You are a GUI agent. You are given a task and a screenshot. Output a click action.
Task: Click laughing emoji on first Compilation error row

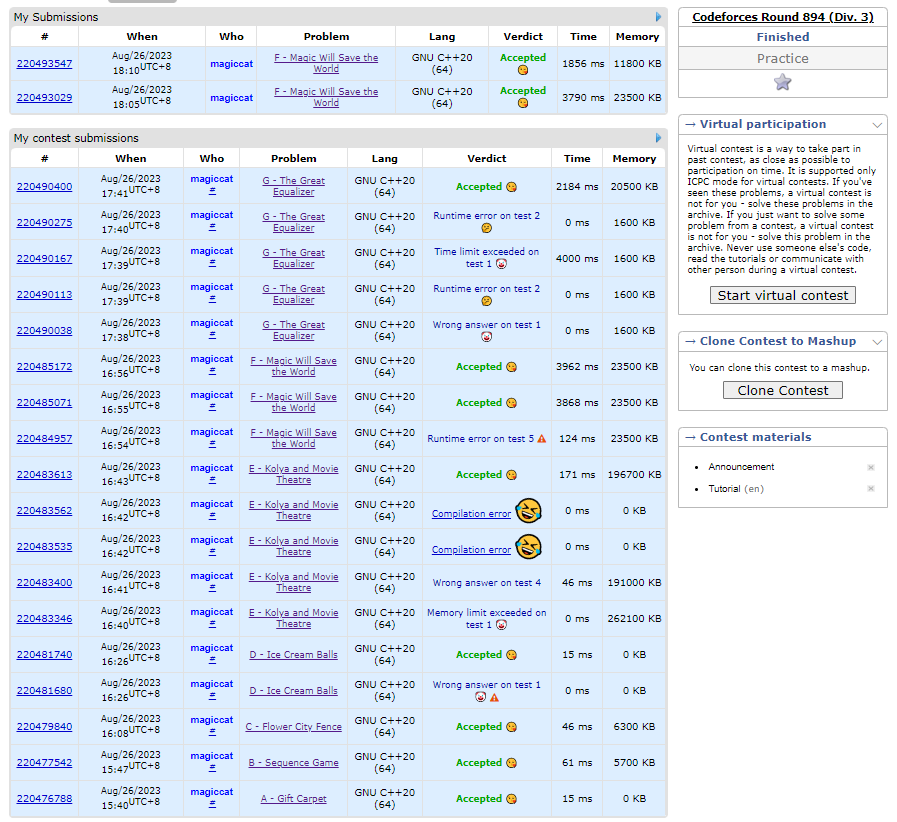[528, 510]
